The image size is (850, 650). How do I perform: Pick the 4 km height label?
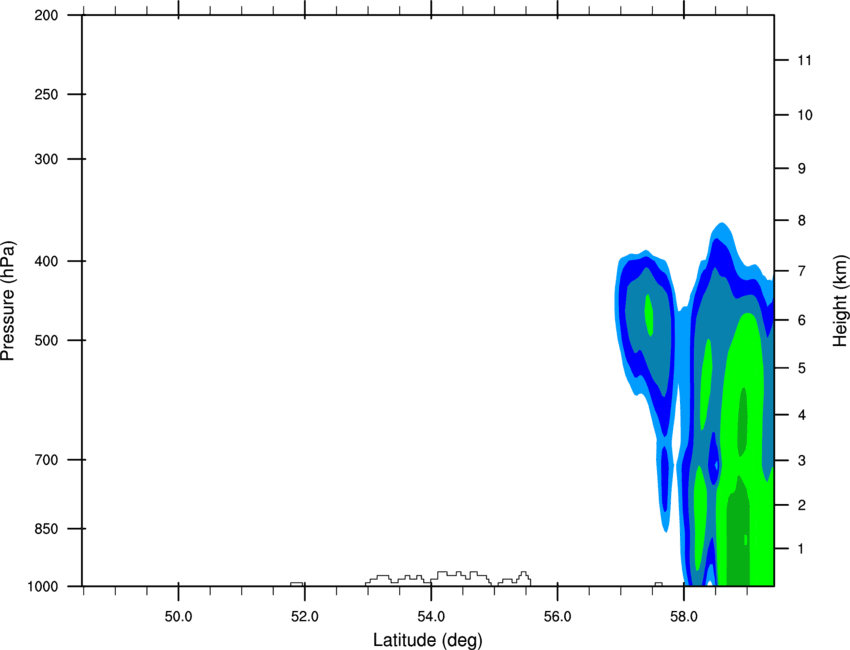pyautogui.click(x=802, y=415)
